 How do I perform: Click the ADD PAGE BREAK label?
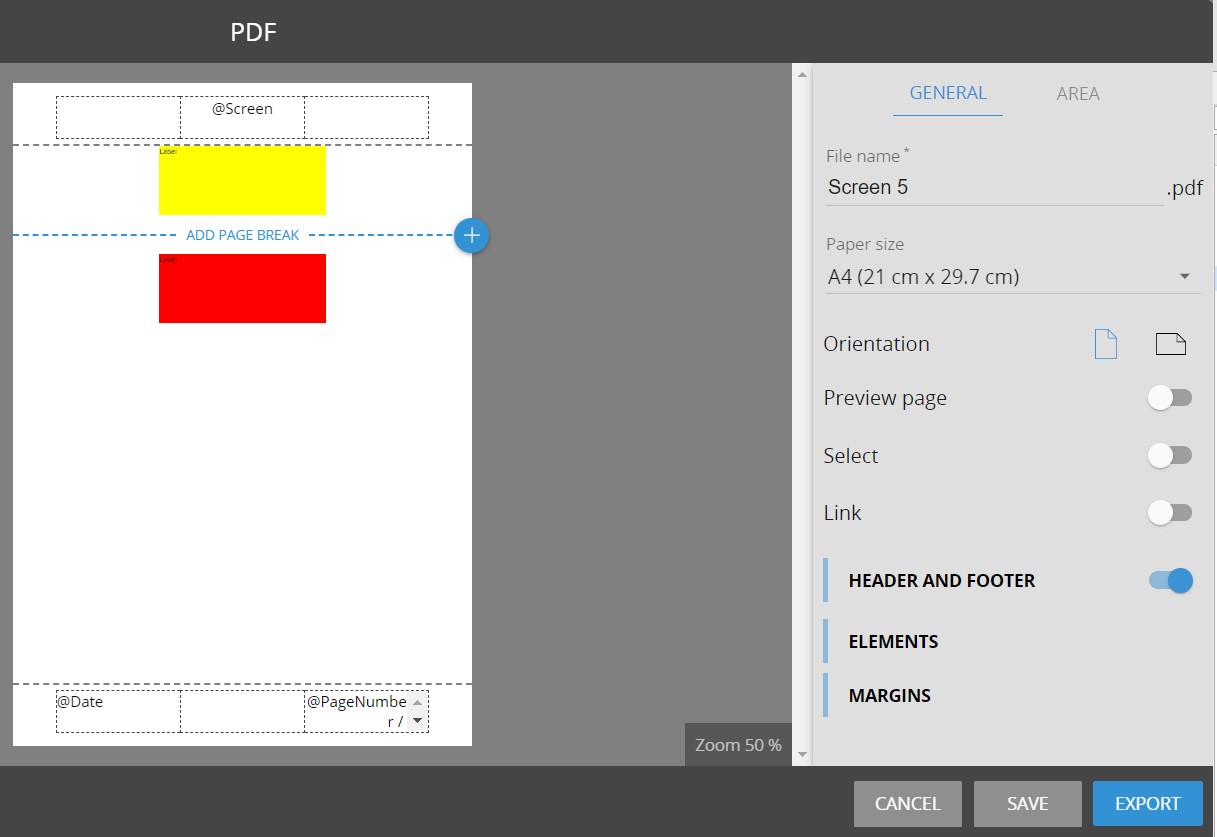tap(243, 235)
